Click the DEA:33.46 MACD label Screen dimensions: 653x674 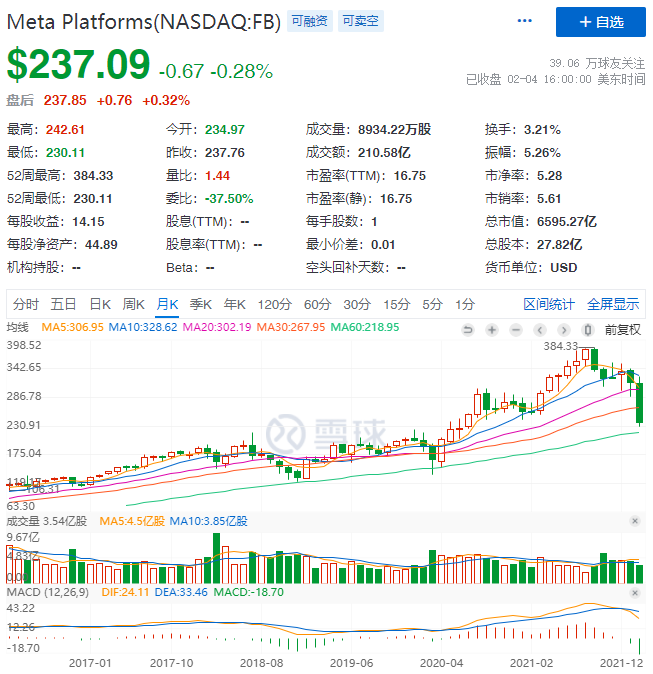click(181, 592)
